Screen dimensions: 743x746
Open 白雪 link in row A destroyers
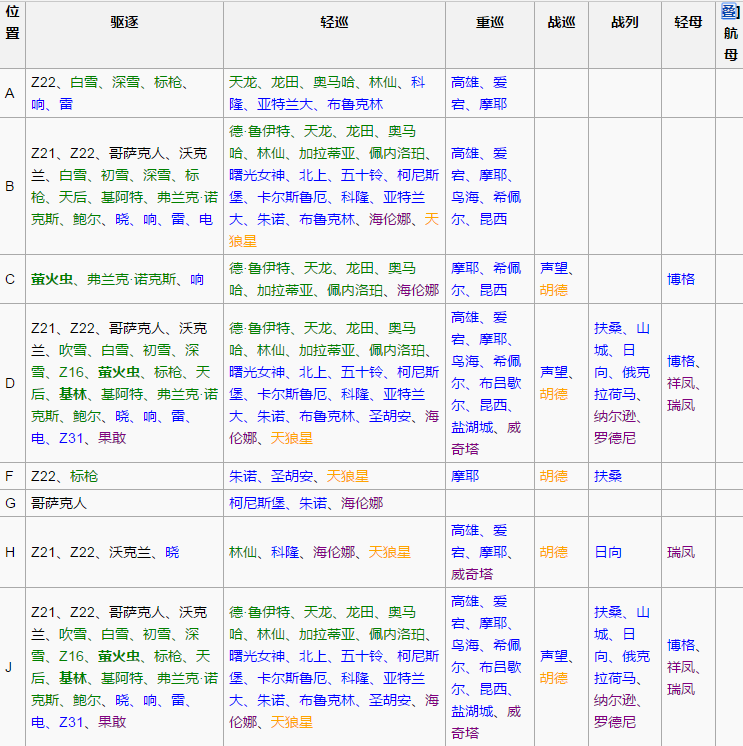(84, 82)
